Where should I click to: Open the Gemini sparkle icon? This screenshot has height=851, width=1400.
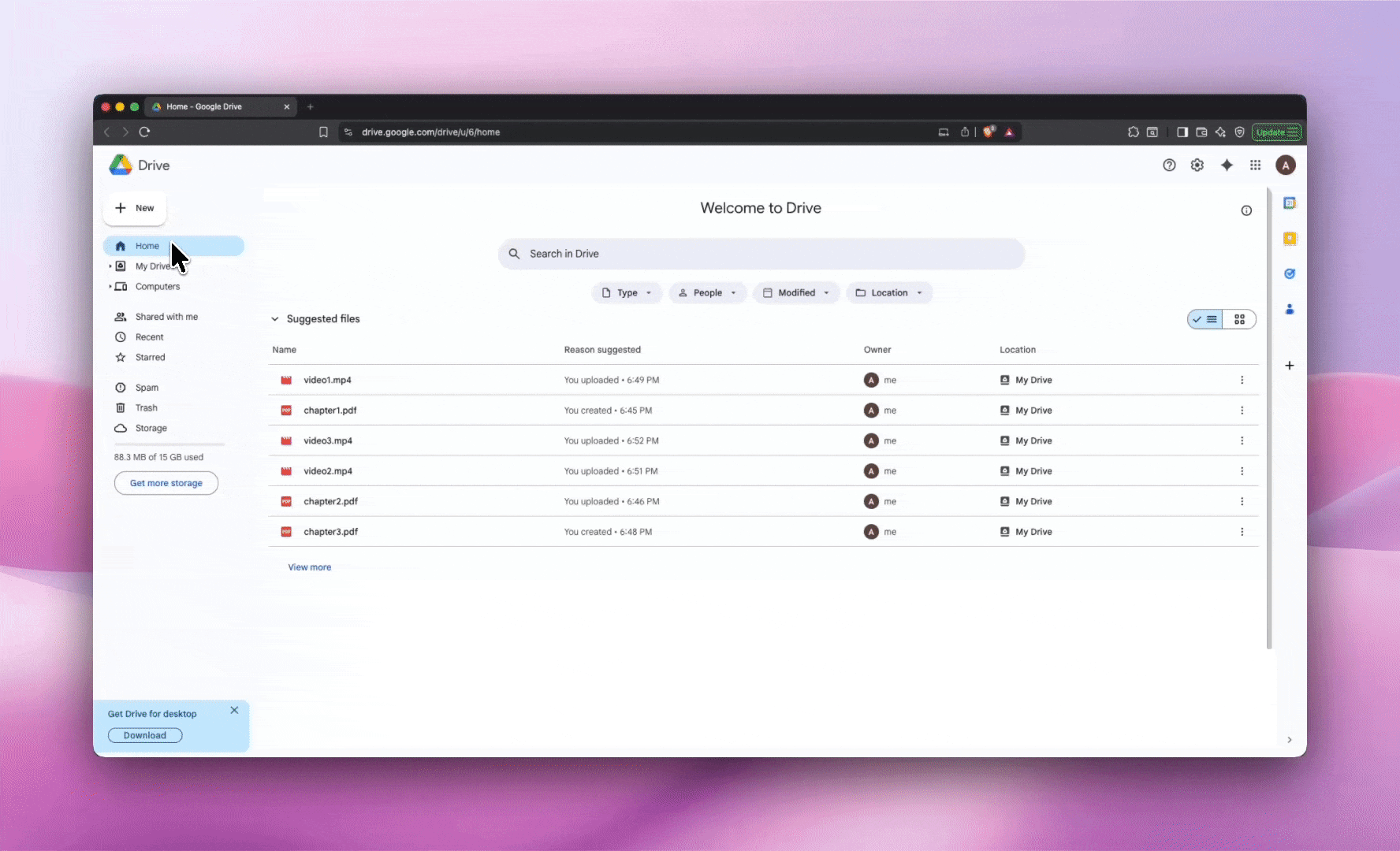pyautogui.click(x=1227, y=165)
